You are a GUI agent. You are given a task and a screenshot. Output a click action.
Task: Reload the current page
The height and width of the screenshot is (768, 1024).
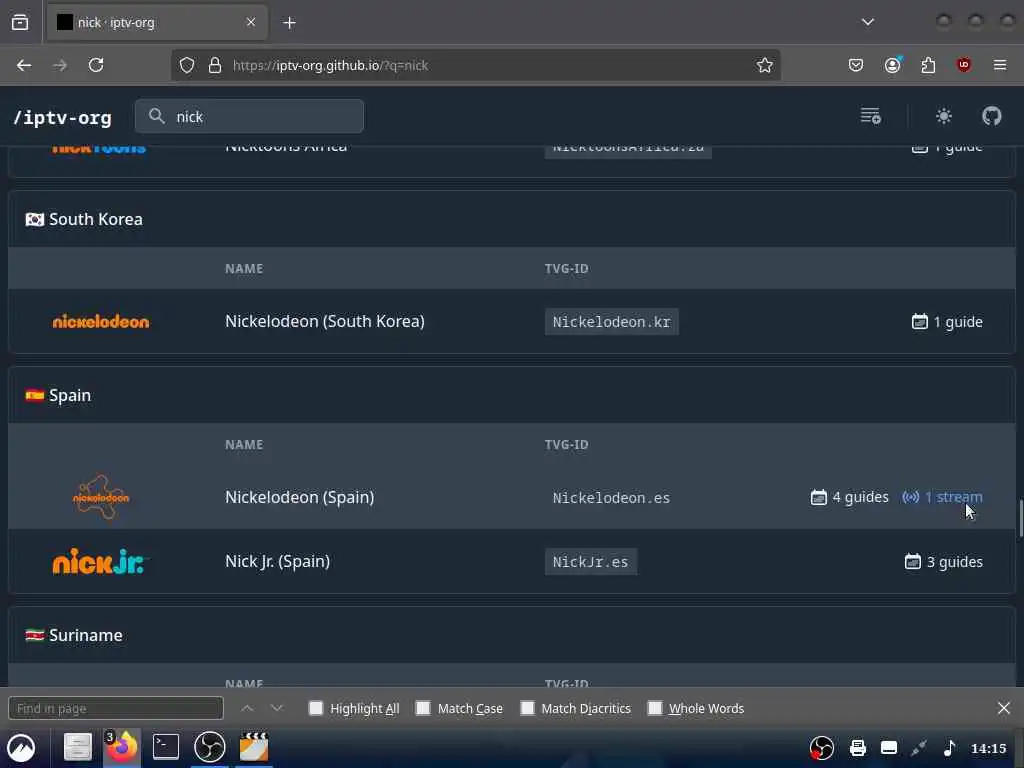(96, 65)
